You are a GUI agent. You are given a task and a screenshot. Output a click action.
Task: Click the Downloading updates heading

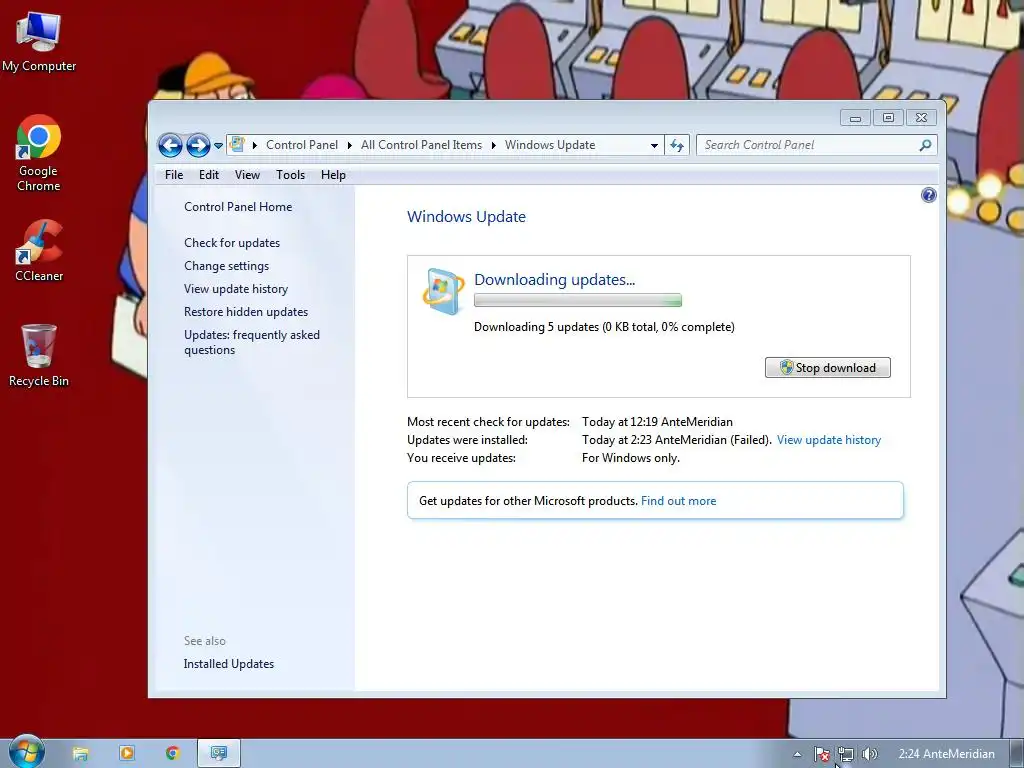click(x=554, y=280)
